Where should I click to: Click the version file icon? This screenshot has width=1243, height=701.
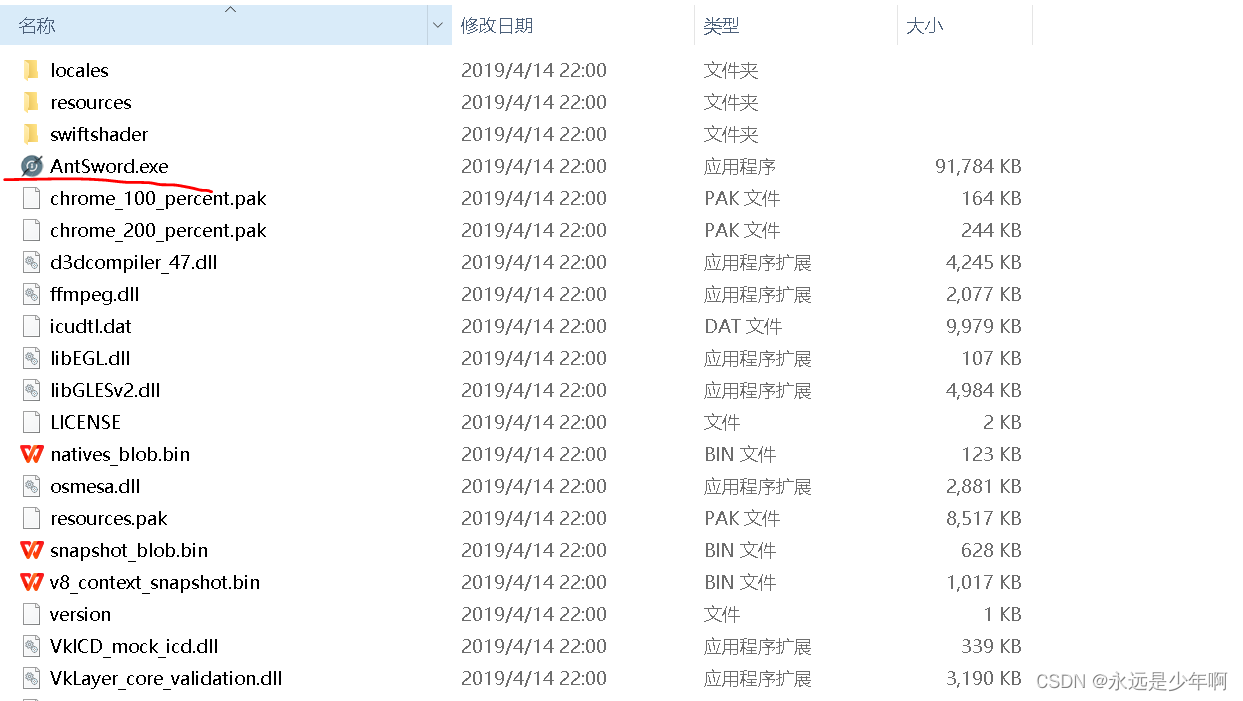pyautogui.click(x=32, y=614)
